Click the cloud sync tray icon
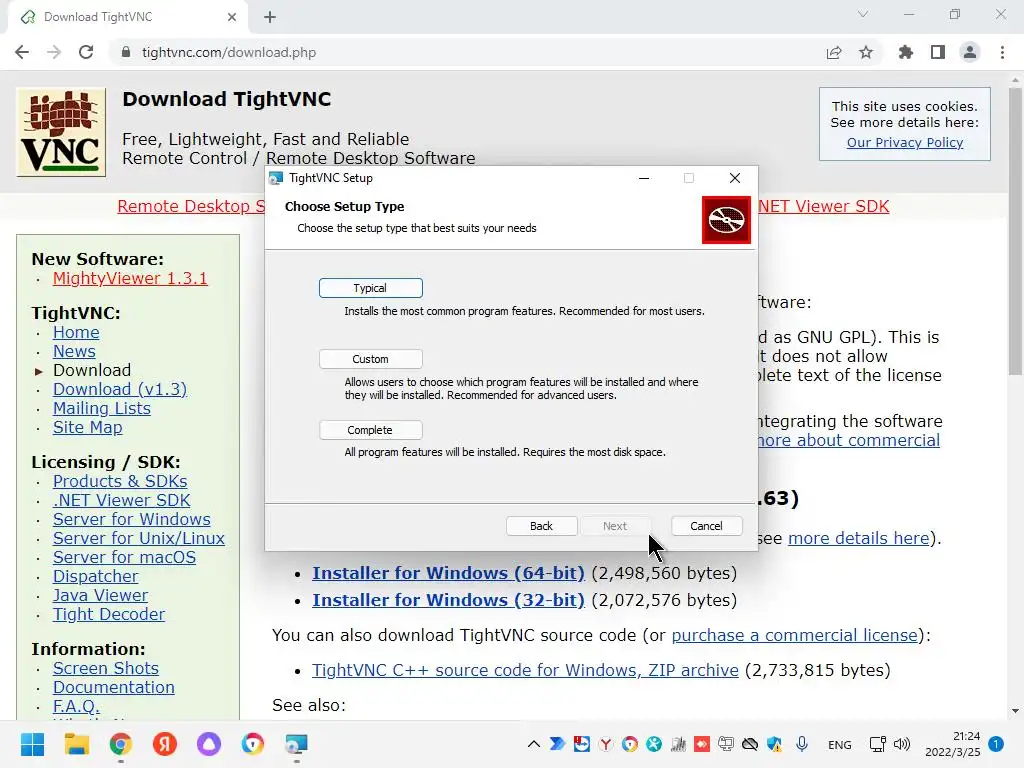Screen dimensions: 1024x768 coord(750,744)
